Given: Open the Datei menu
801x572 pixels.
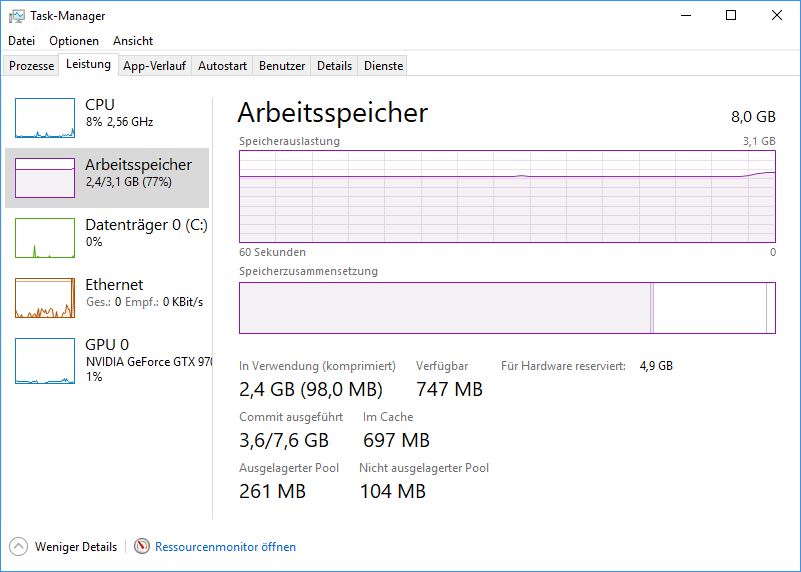Looking at the screenshot, I should pos(21,41).
